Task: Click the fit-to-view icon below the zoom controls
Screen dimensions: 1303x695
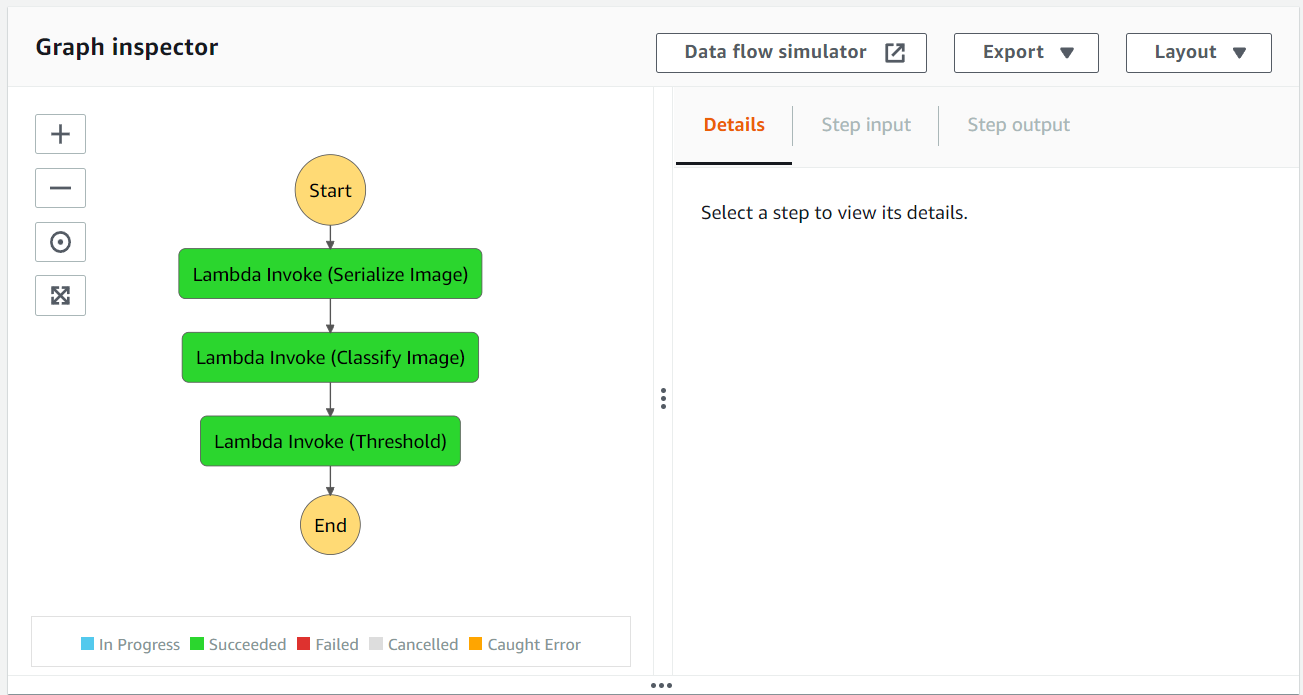Action: (x=60, y=295)
